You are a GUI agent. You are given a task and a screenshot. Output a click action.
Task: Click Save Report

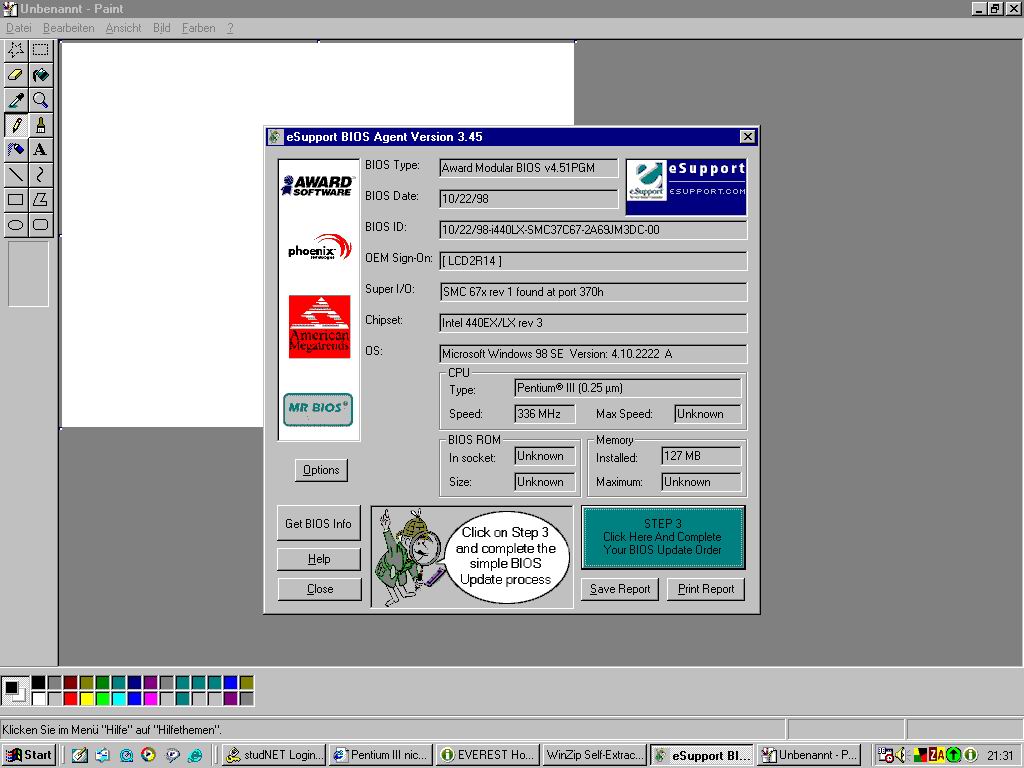(x=620, y=589)
